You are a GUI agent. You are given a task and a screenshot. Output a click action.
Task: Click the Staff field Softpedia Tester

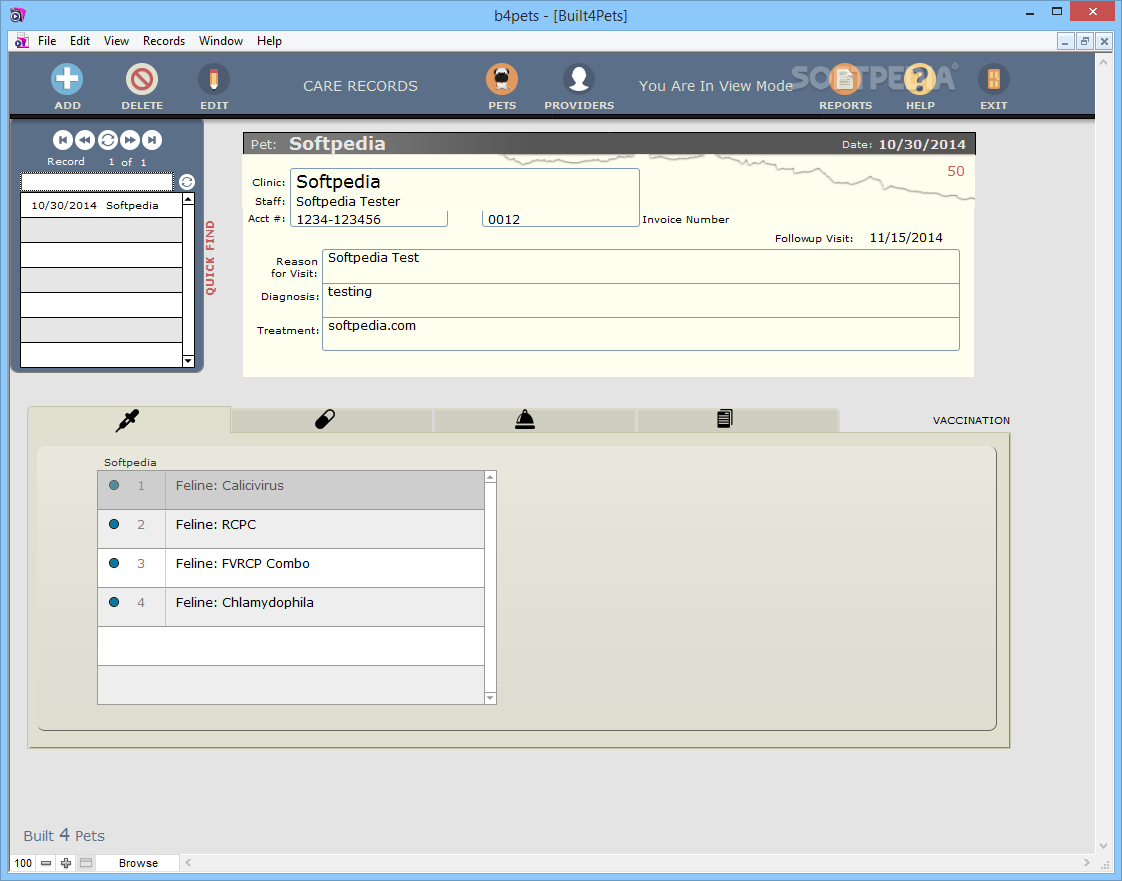[464, 202]
